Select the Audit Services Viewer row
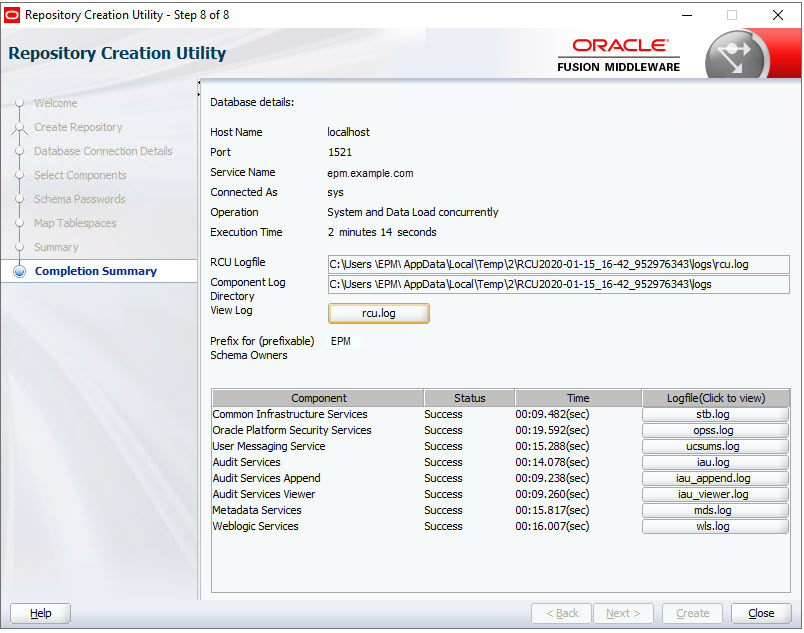The height and width of the screenshot is (633, 804). coord(500,494)
